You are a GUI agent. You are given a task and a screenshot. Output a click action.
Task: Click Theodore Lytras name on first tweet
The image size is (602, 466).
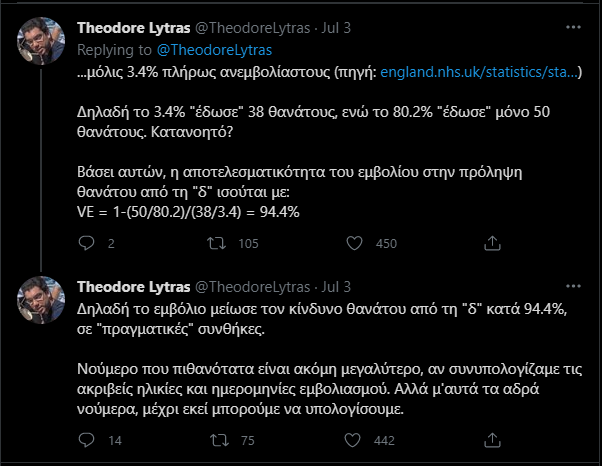[x=135, y=27]
